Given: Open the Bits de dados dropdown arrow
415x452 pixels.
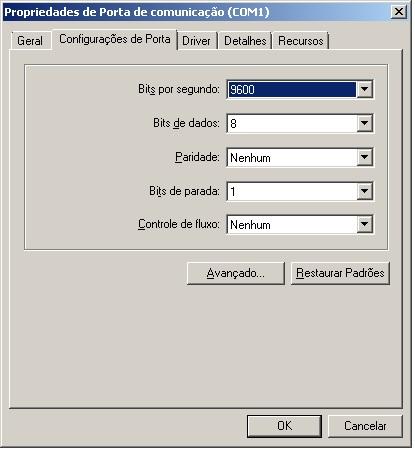Looking at the screenshot, I should point(364,123).
